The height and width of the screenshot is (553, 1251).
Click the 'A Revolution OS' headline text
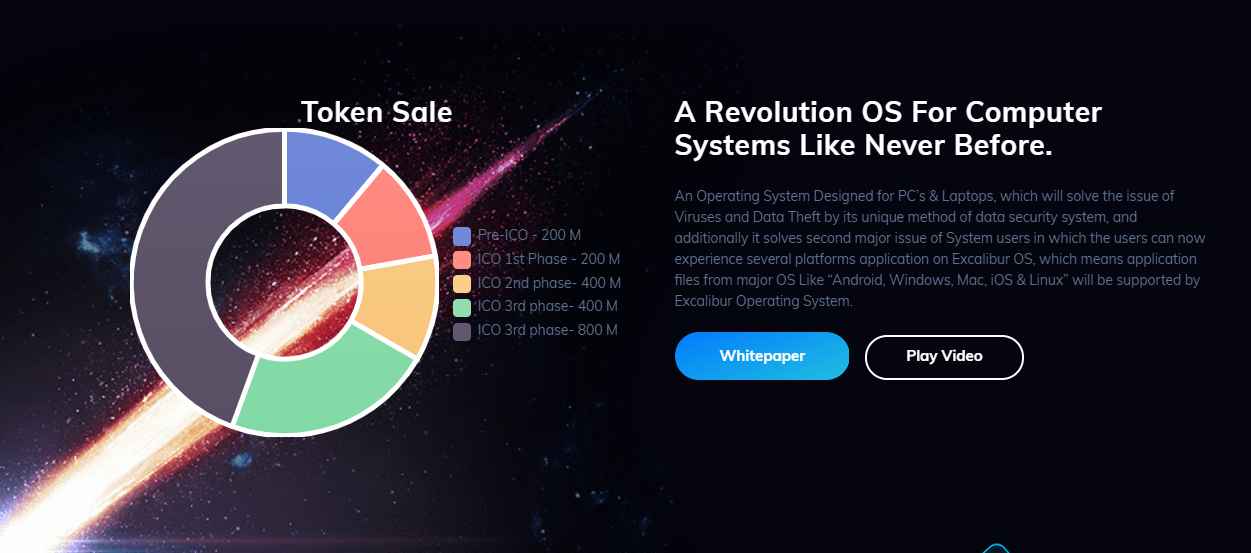point(888,128)
